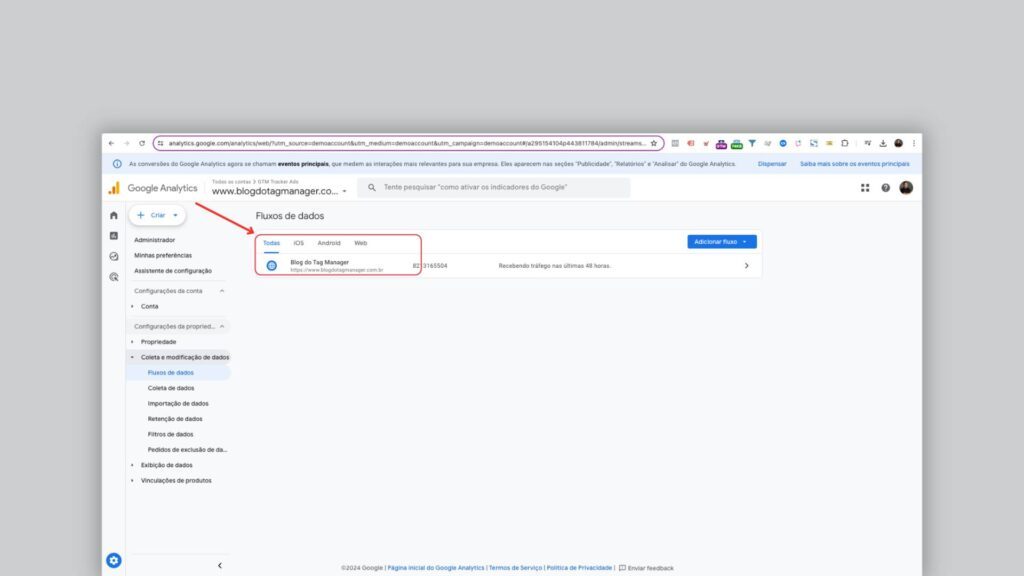
Task: Open the Chrome profile avatar in toolbar
Action: (899, 143)
